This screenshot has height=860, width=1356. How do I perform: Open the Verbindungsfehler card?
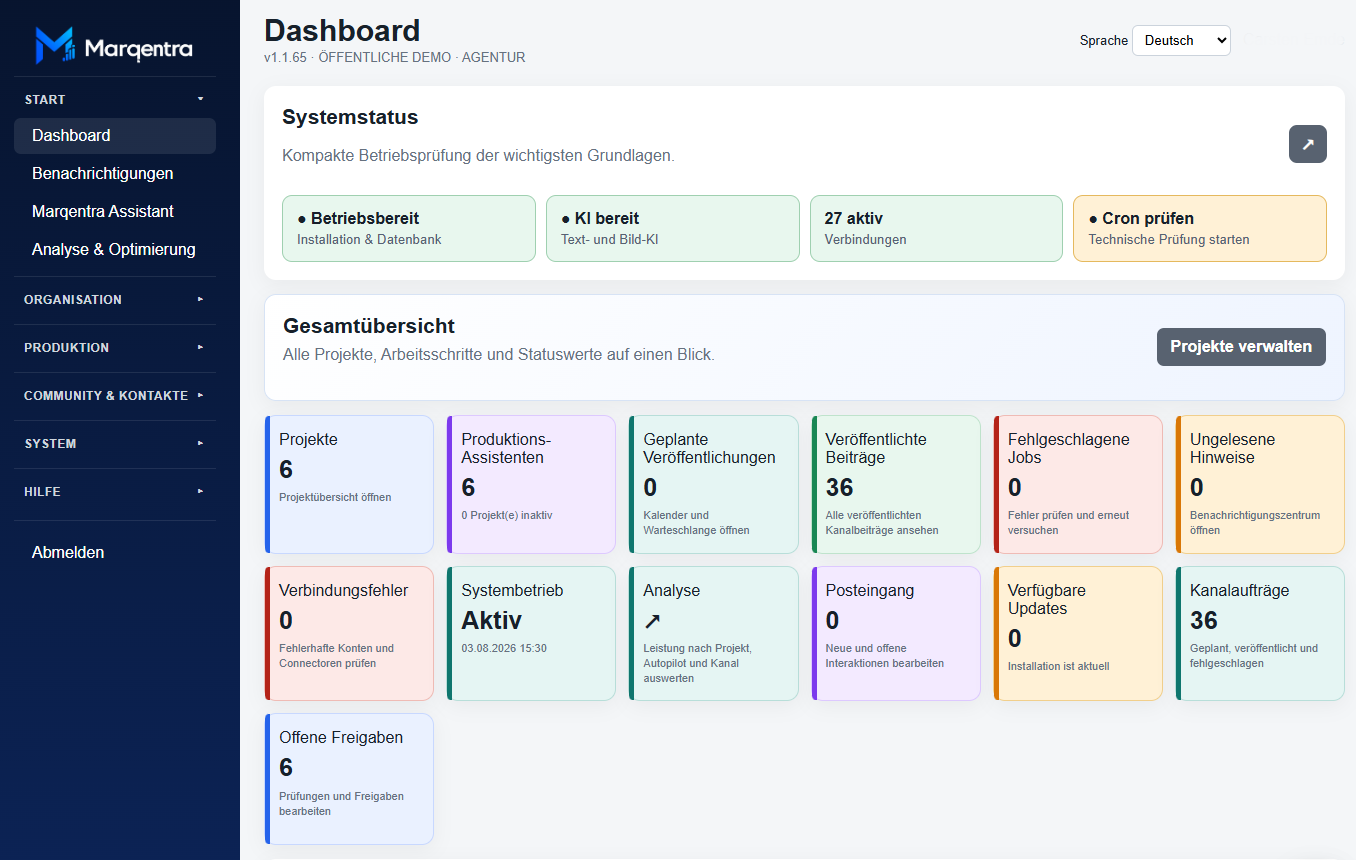pyautogui.click(x=349, y=633)
